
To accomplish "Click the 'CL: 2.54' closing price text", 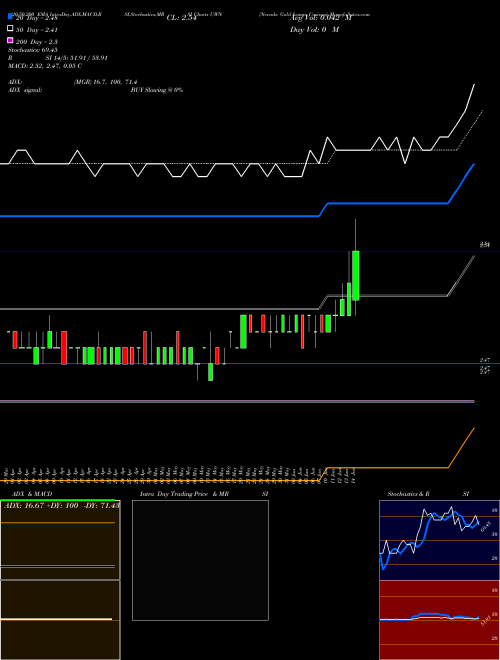I will pos(181,18).
